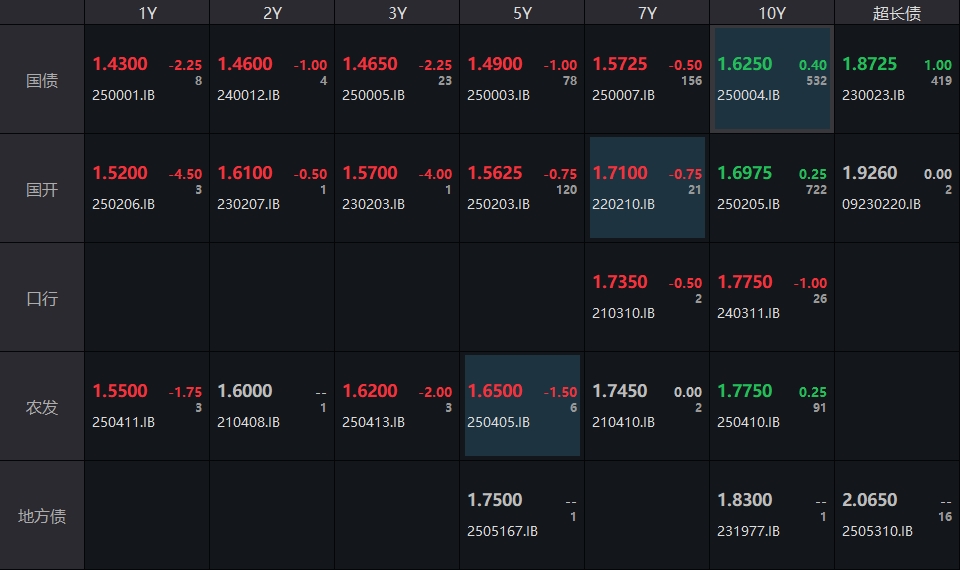Click bond code 250001.IB

pyautogui.click(x=124, y=95)
